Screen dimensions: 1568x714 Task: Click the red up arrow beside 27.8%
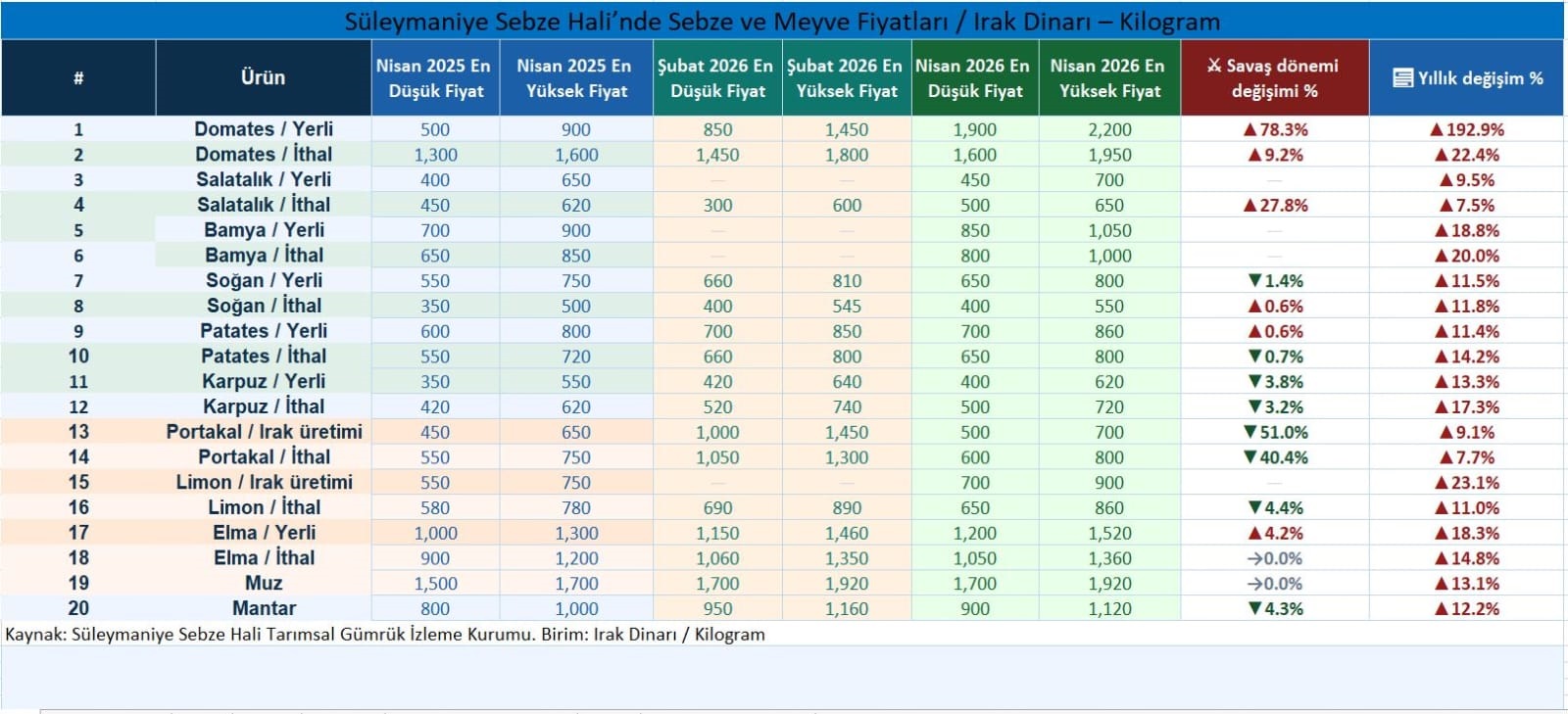click(x=1249, y=206)
